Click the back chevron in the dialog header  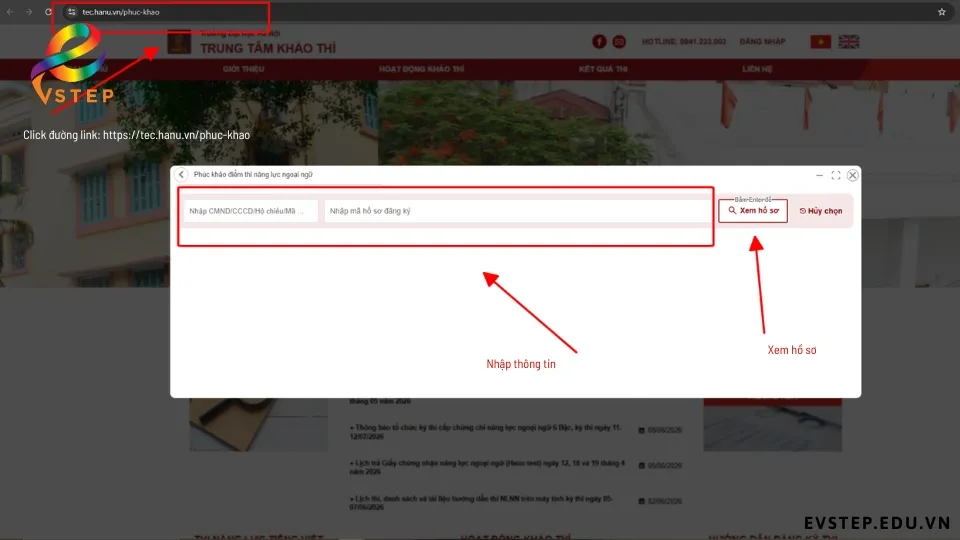(181, 174)
